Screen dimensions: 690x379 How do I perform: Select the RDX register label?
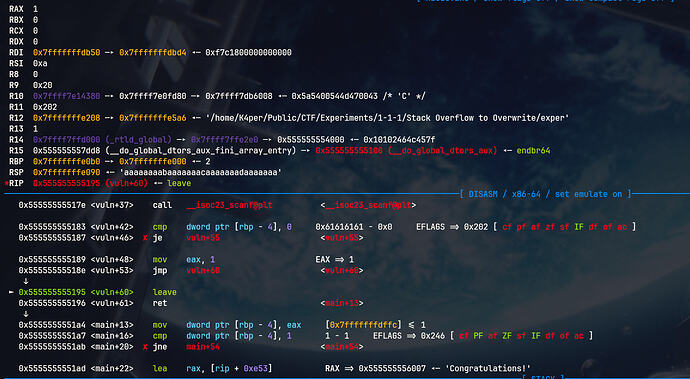[x=16, y=42]
